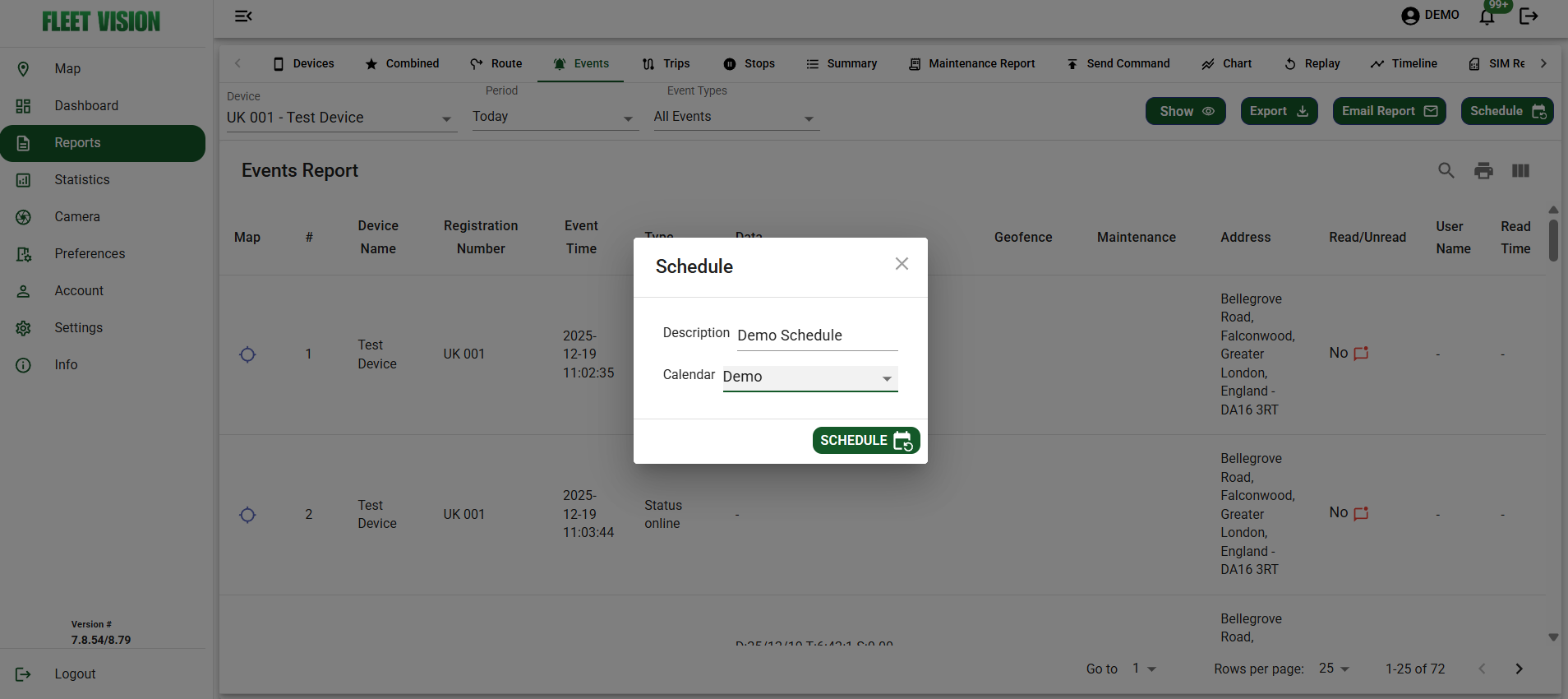This screenshot has height=699, width=1568.
Task: Go to next page of results
Action: [x=1519, y=669]
